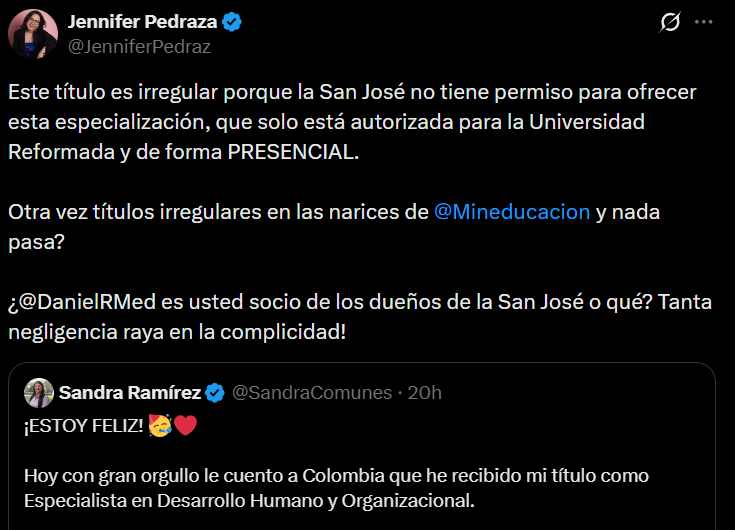
Task: Visit the @JenniferPedraz handle
Action: coord(139,45)
